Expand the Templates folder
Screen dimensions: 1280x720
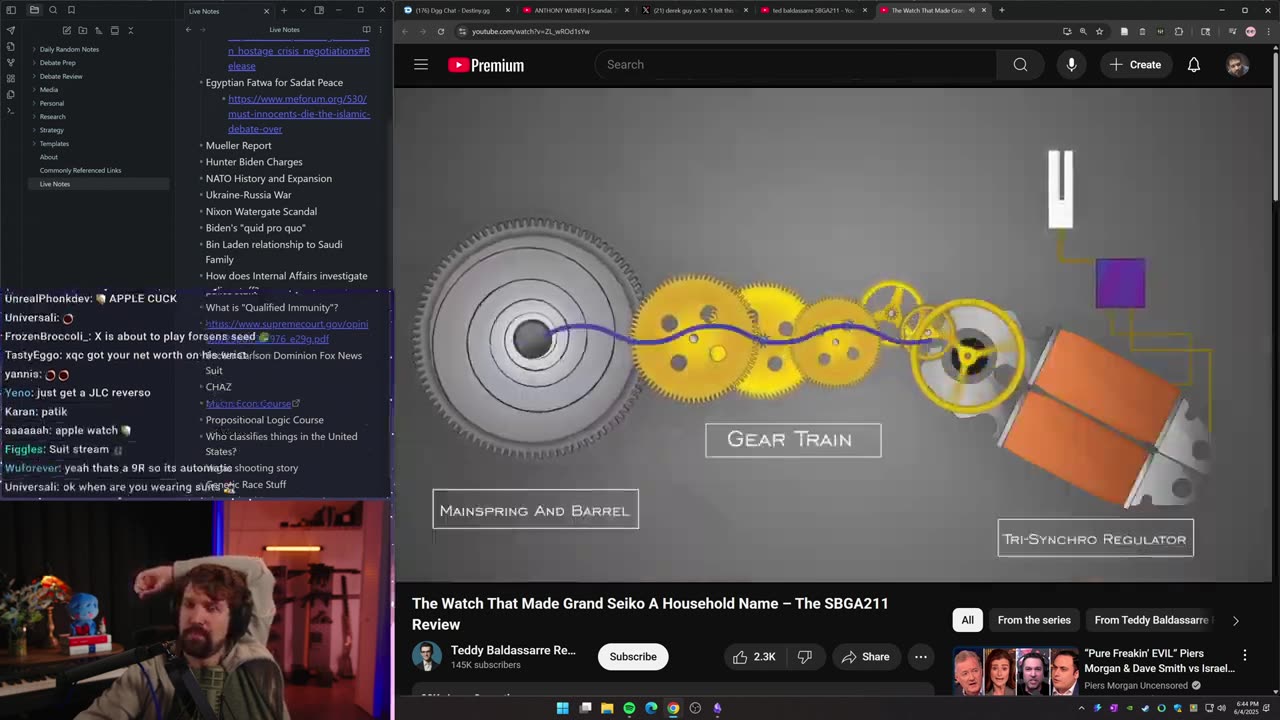tap(54, 144)
